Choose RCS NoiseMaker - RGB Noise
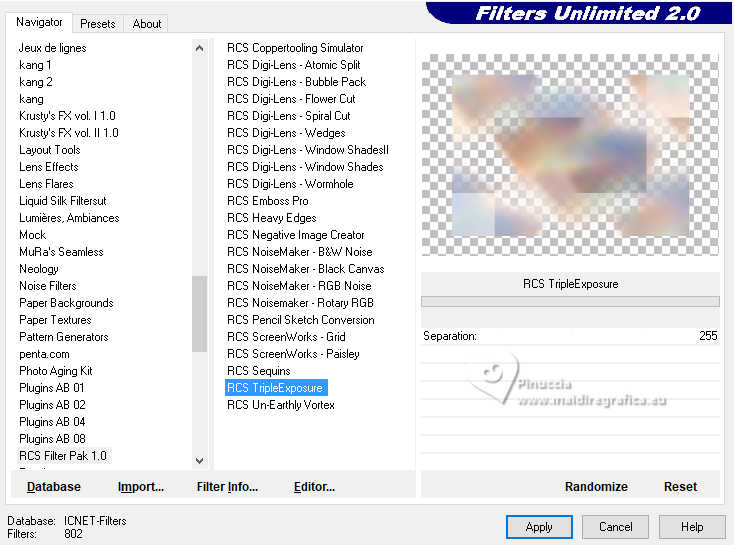This screenshot has width=734, height=545. tap(299, 286)
